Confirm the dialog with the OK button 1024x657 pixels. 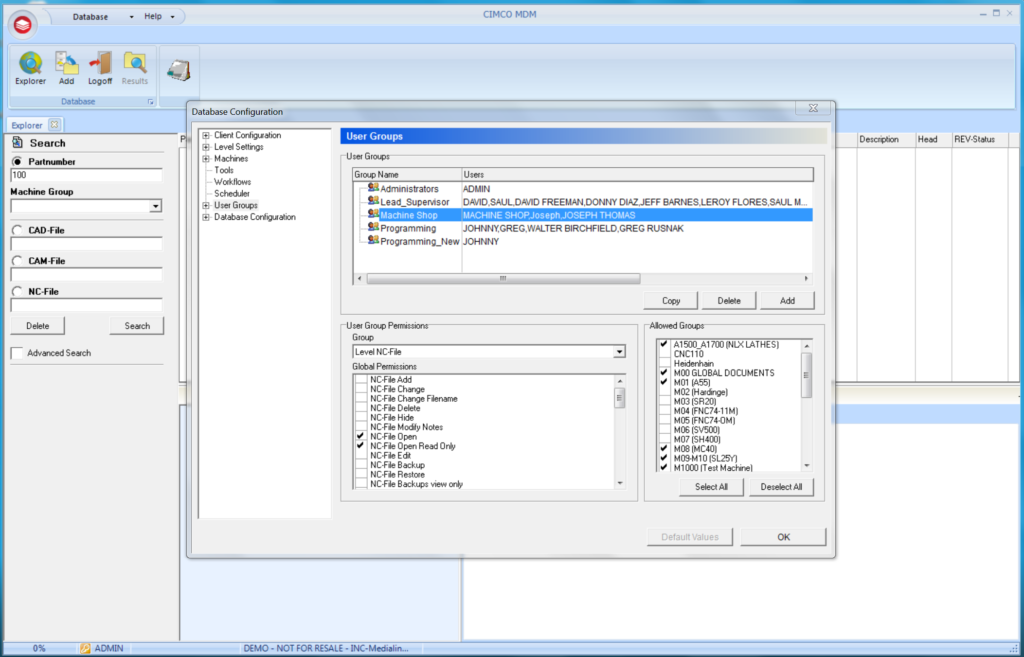(783, 537)
